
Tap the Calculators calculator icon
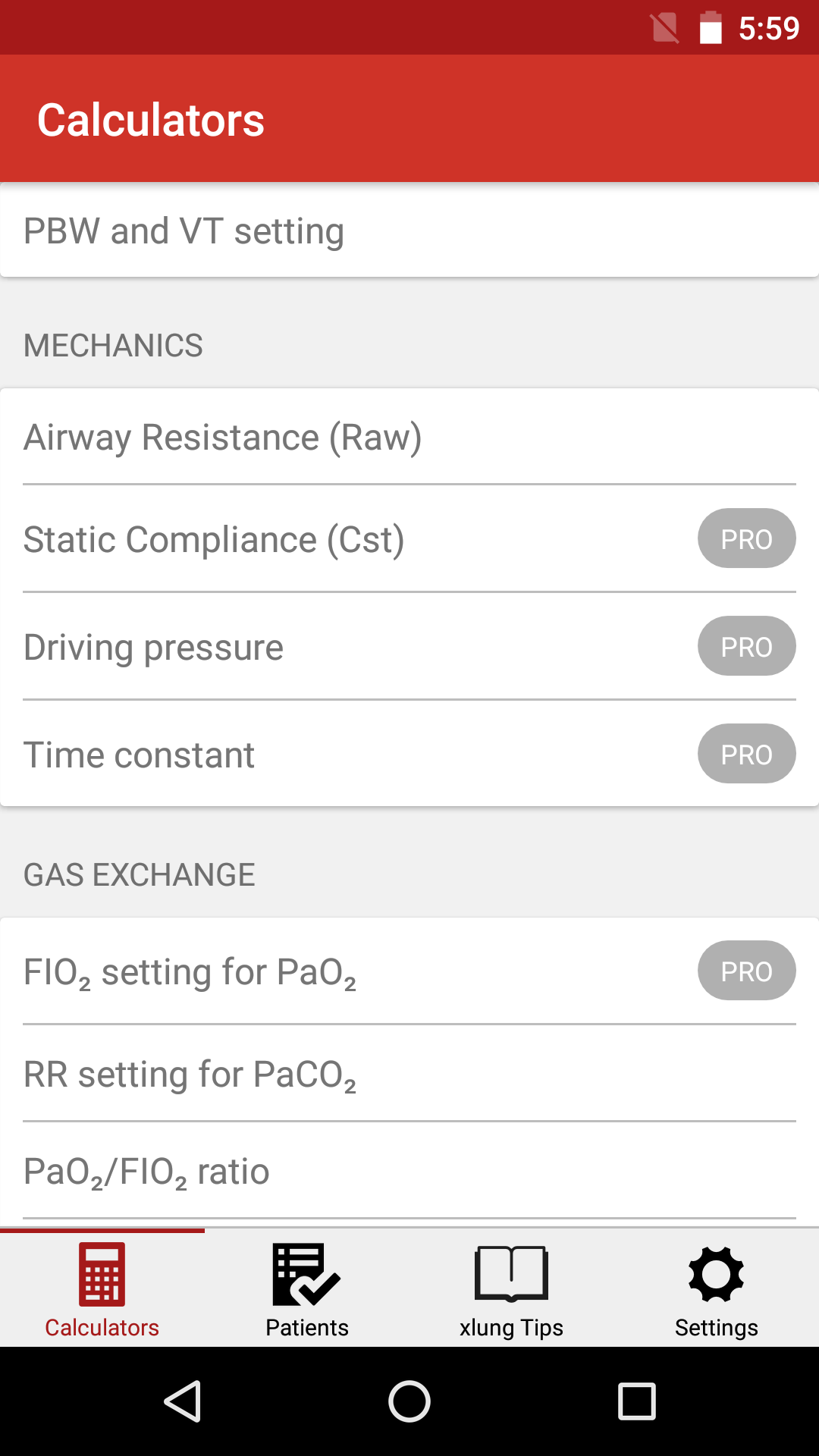pos(102,1274)
